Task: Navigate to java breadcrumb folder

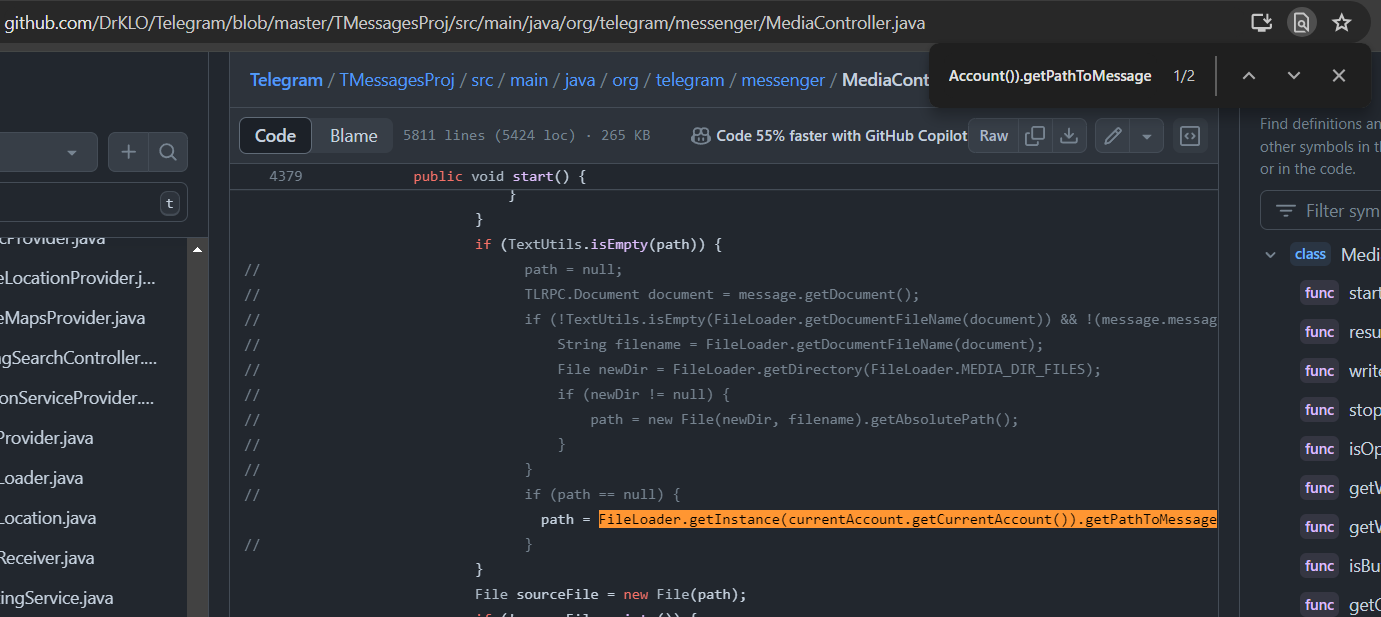Action: pos(580,80)
